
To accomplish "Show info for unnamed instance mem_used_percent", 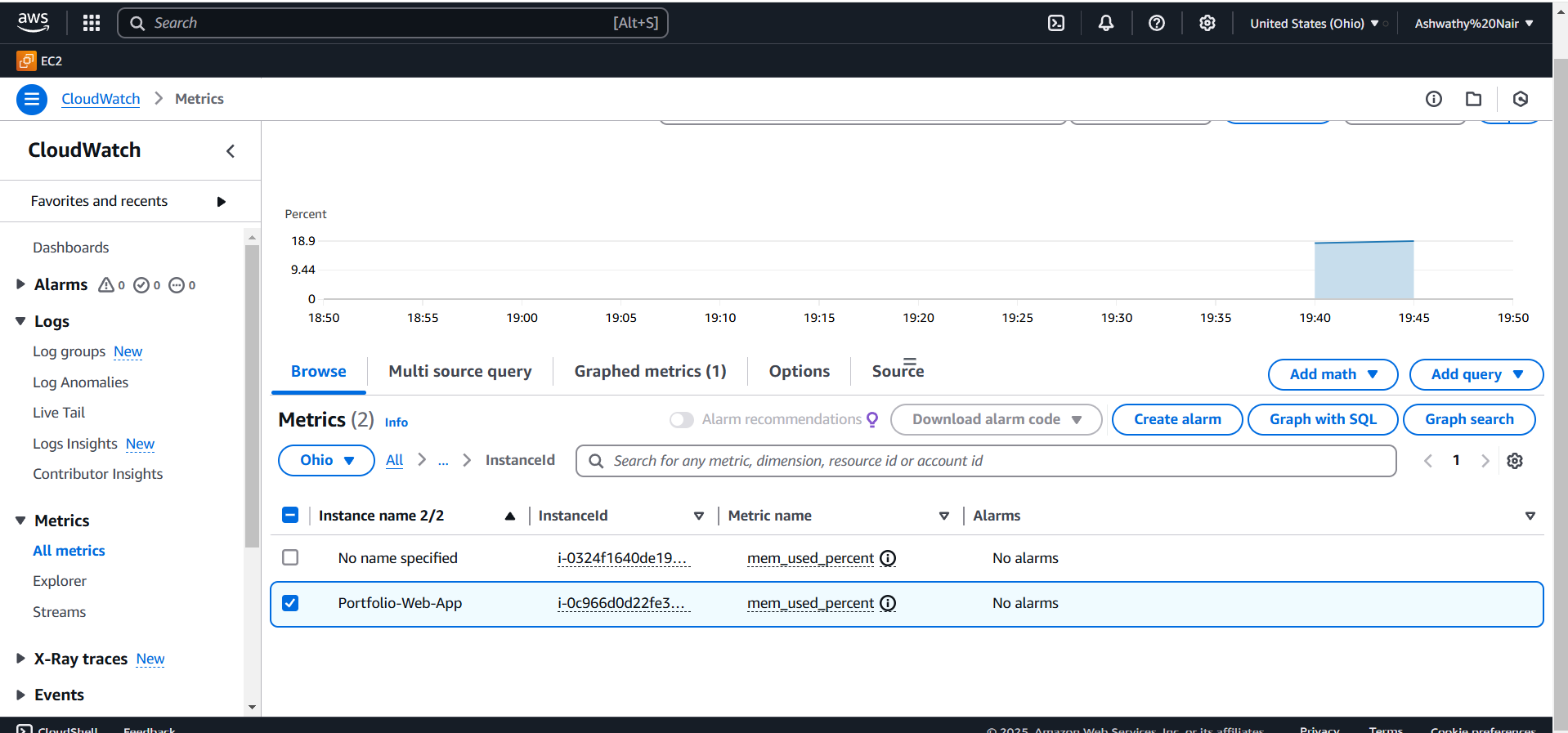I will pos(888,558).
